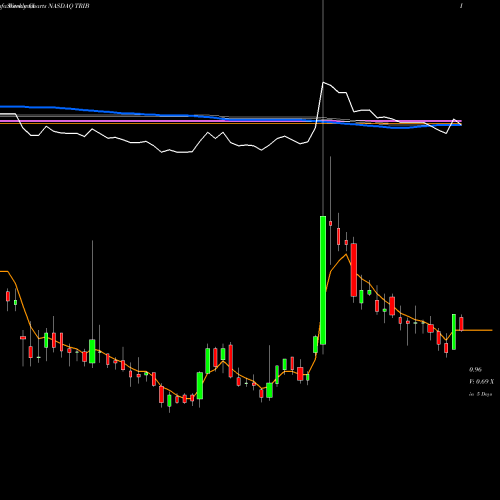
Task: Click the 'in 5 Days' label
Action: tap(481, 394)
